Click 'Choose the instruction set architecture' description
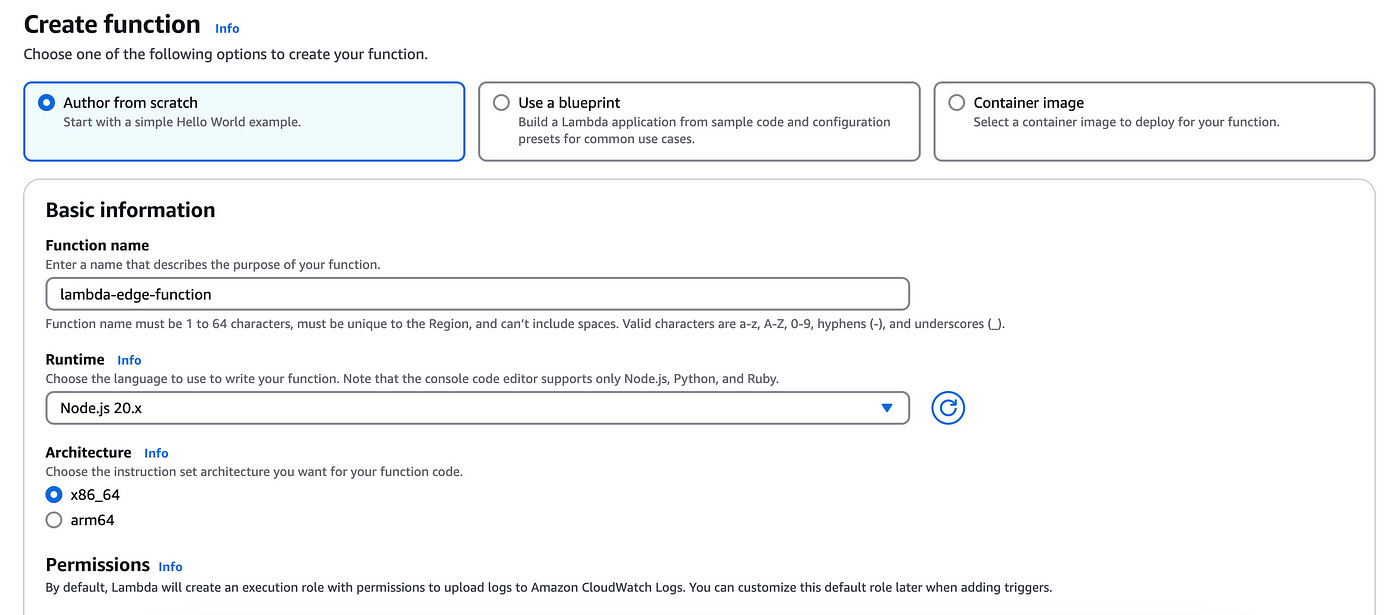The image size is (1400, 615). 254,471
